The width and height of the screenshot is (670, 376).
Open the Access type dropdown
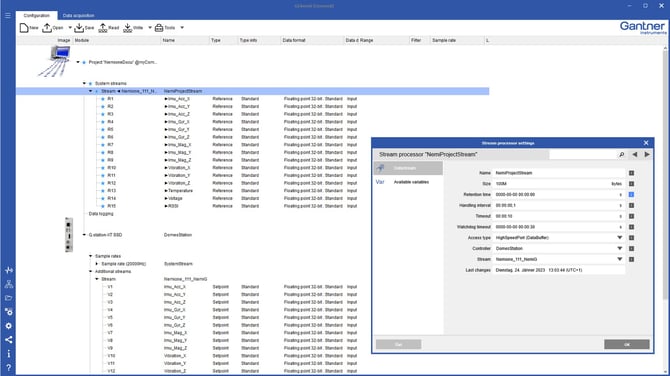coord(620,238)
